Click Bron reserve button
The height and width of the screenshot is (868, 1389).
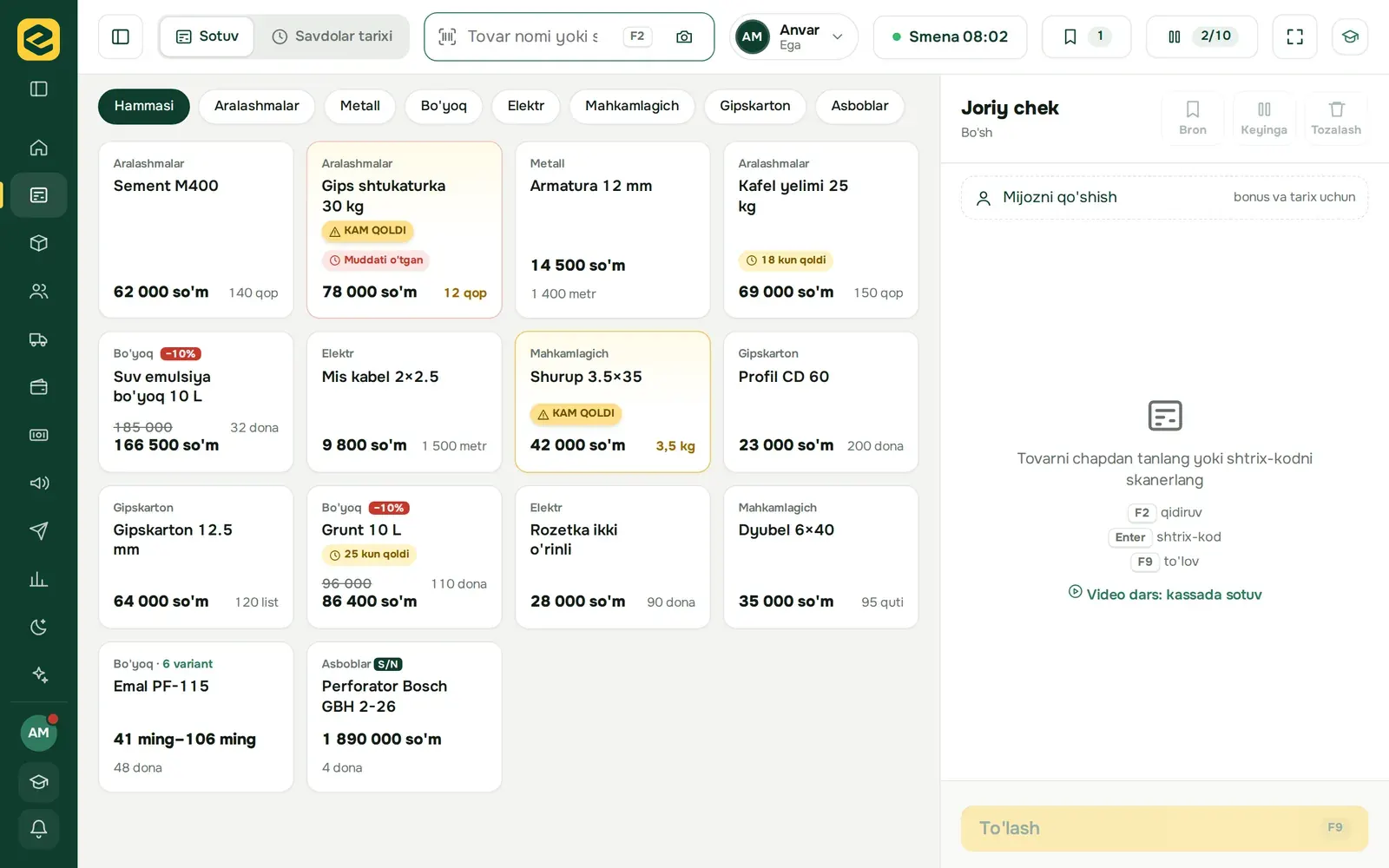pos(1193,117)
